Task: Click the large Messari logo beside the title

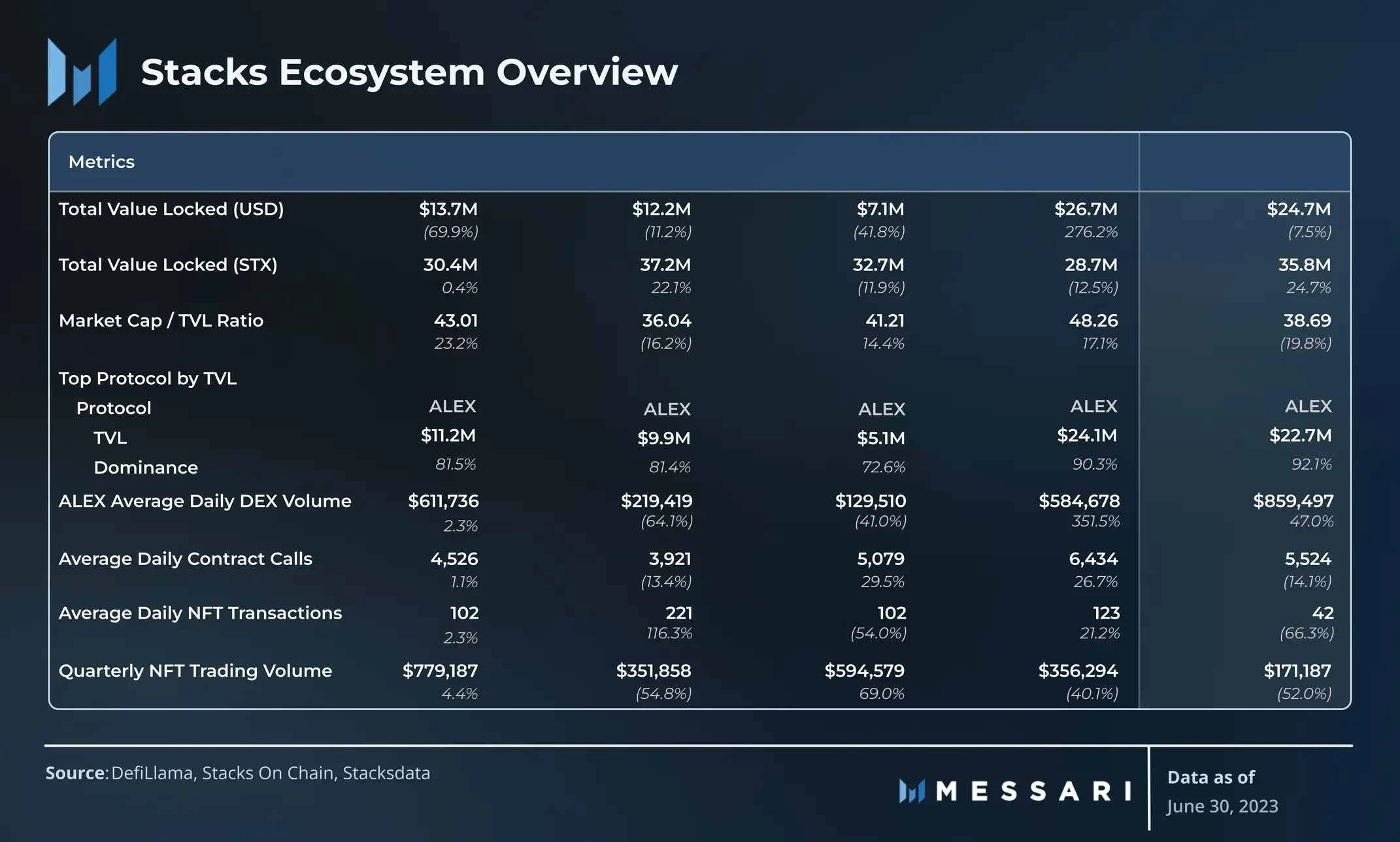Action: pos(82,72)
